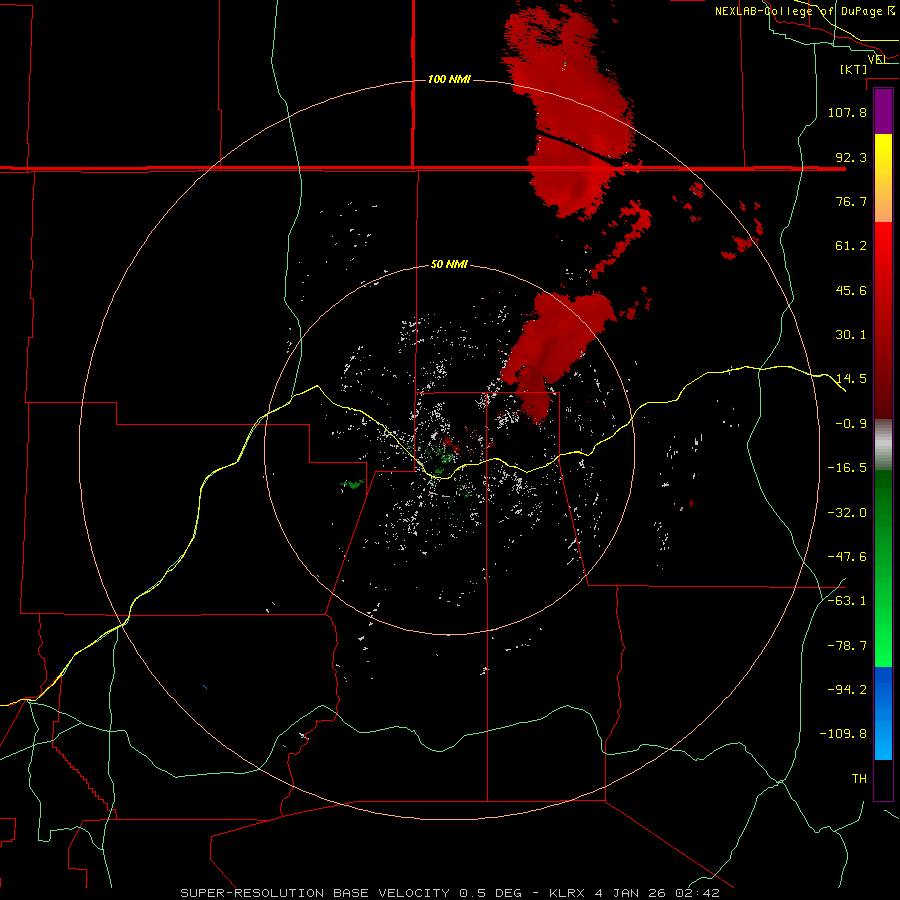Click the TH legend label
The image size is (900, 900).
coord(859,779)
